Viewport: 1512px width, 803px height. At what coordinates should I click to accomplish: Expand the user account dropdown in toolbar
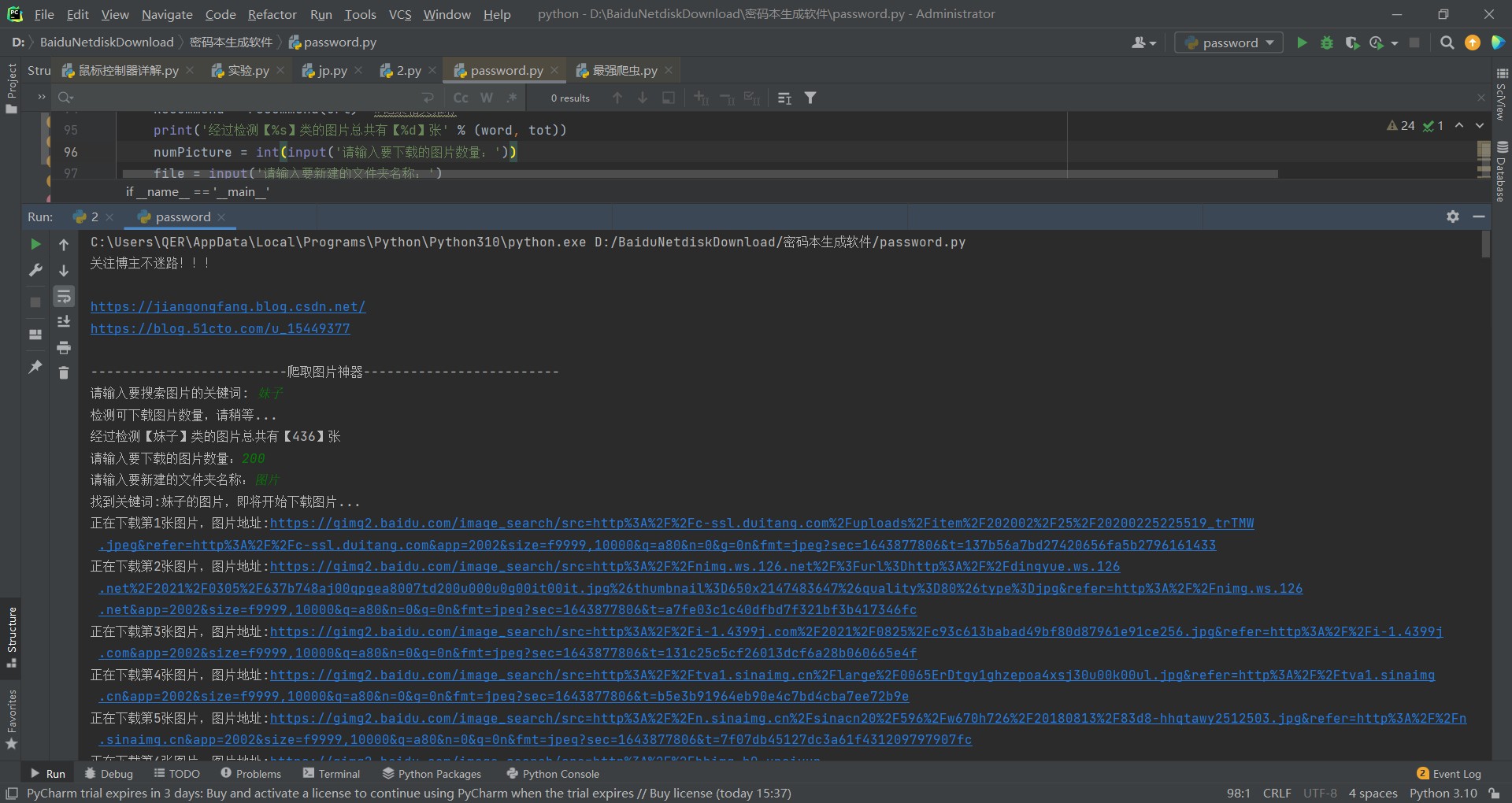pyautogui.click(x=1143, y=43)
